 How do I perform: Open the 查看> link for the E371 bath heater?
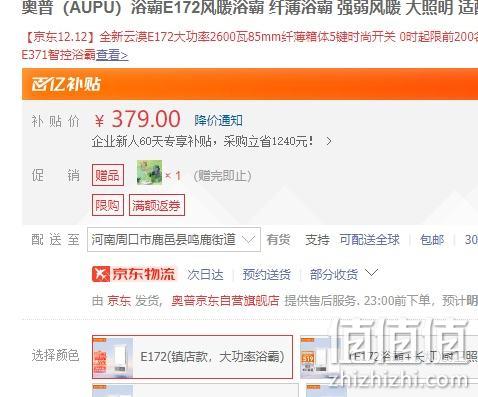pos(112,55)
